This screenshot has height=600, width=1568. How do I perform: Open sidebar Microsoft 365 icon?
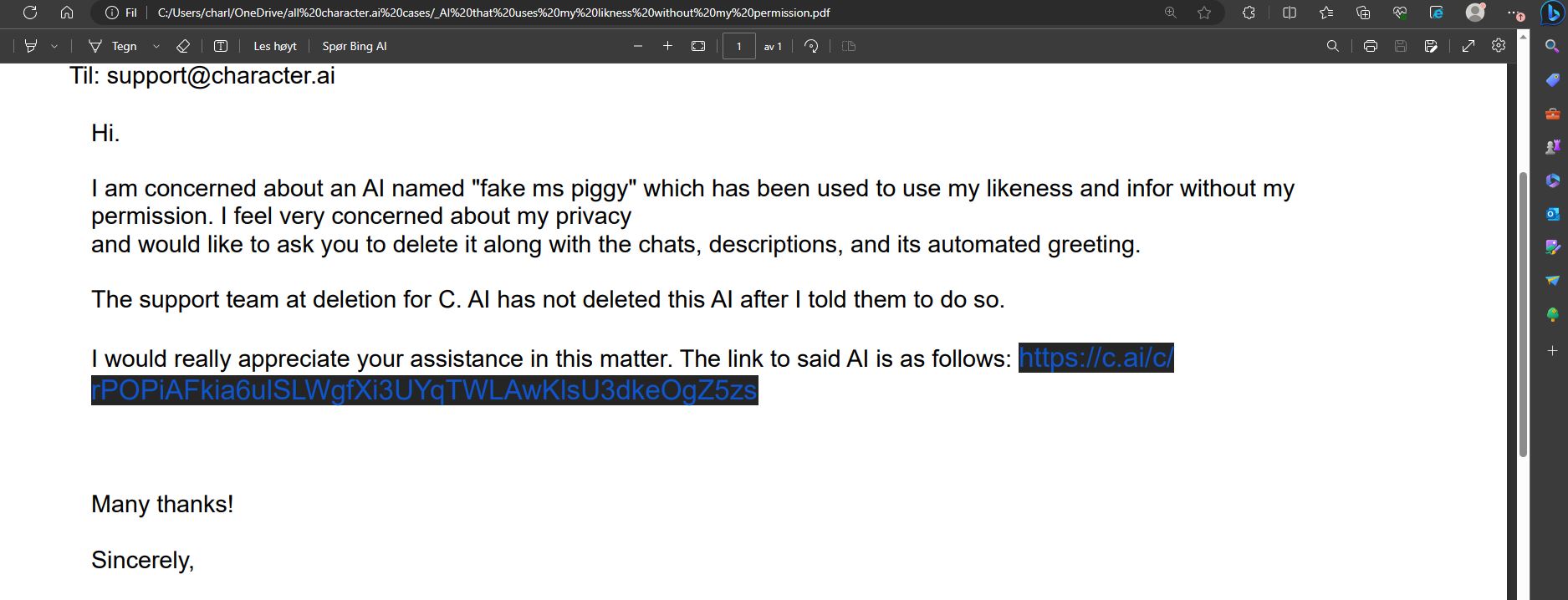tap(1552, 181)
